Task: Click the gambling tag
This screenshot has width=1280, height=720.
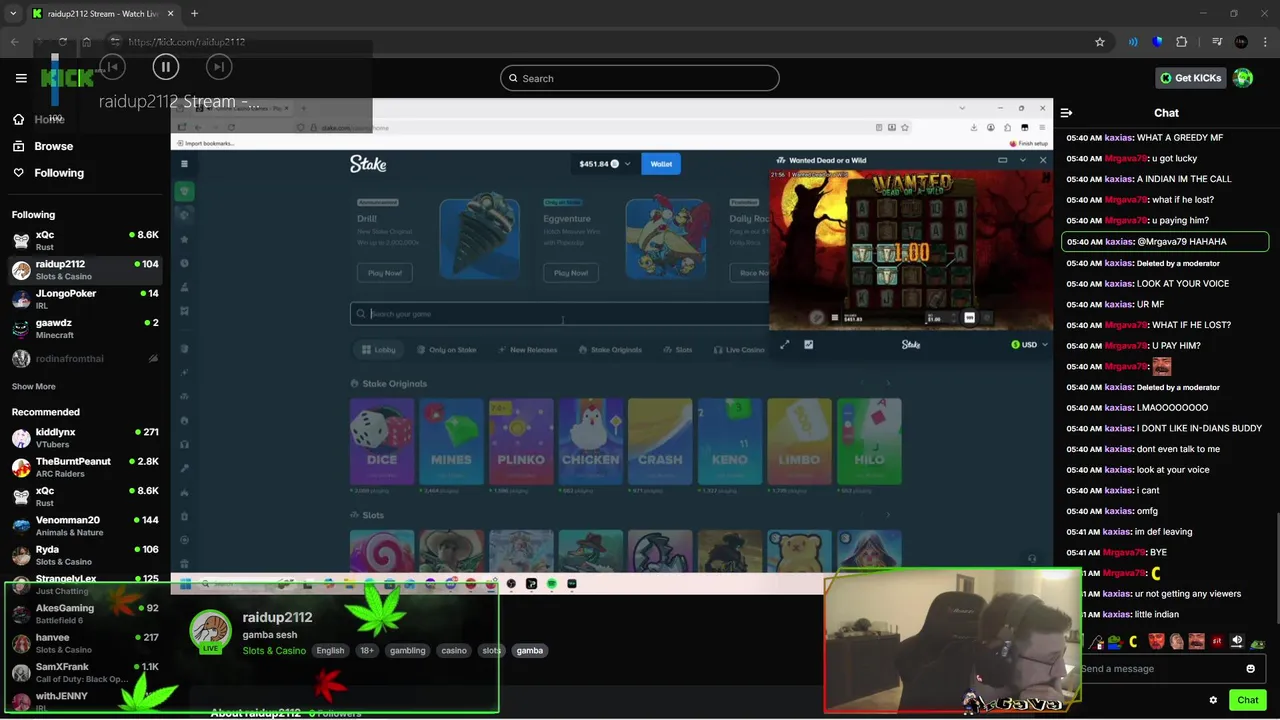Action: [407, 650]
